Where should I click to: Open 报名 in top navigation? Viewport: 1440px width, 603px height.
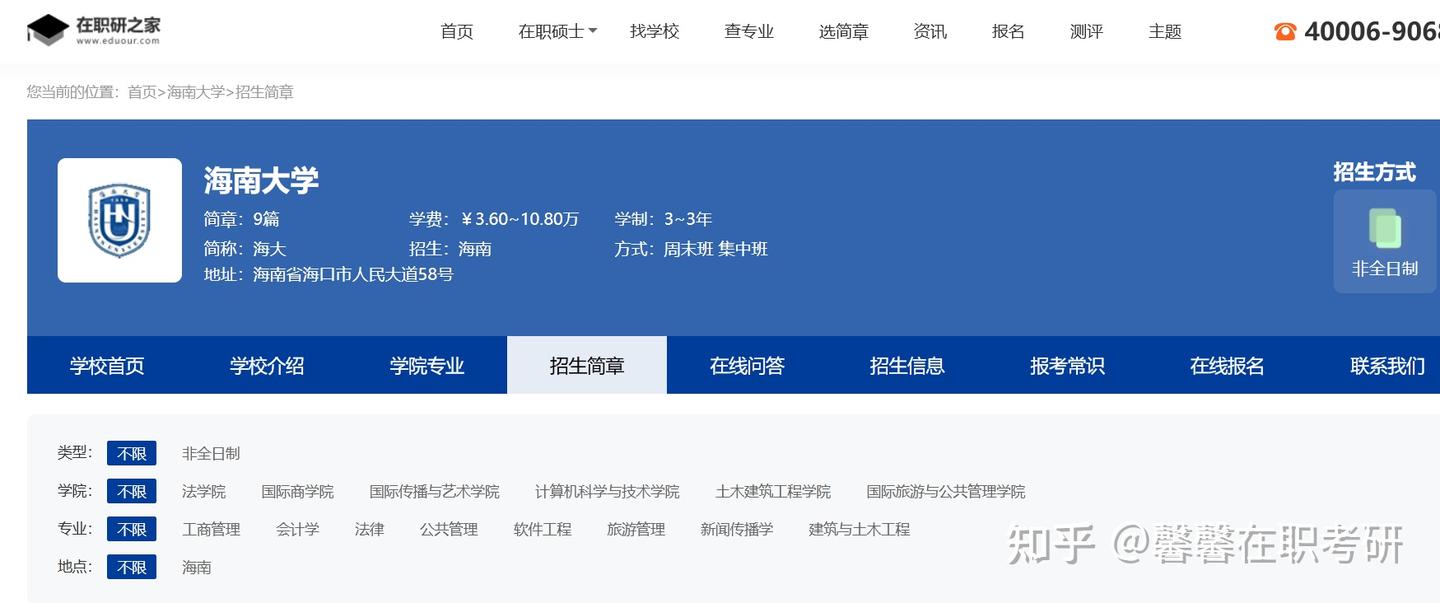coord(1008,31)
